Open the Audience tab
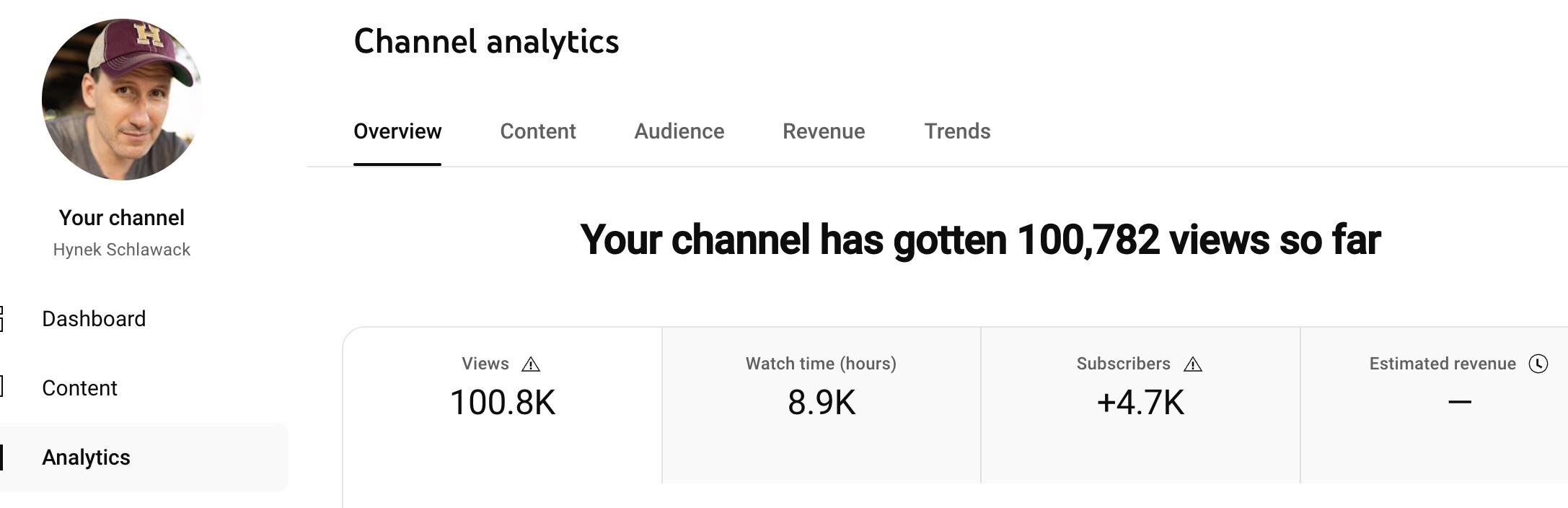1568x508 pixels. coord(679,131)
